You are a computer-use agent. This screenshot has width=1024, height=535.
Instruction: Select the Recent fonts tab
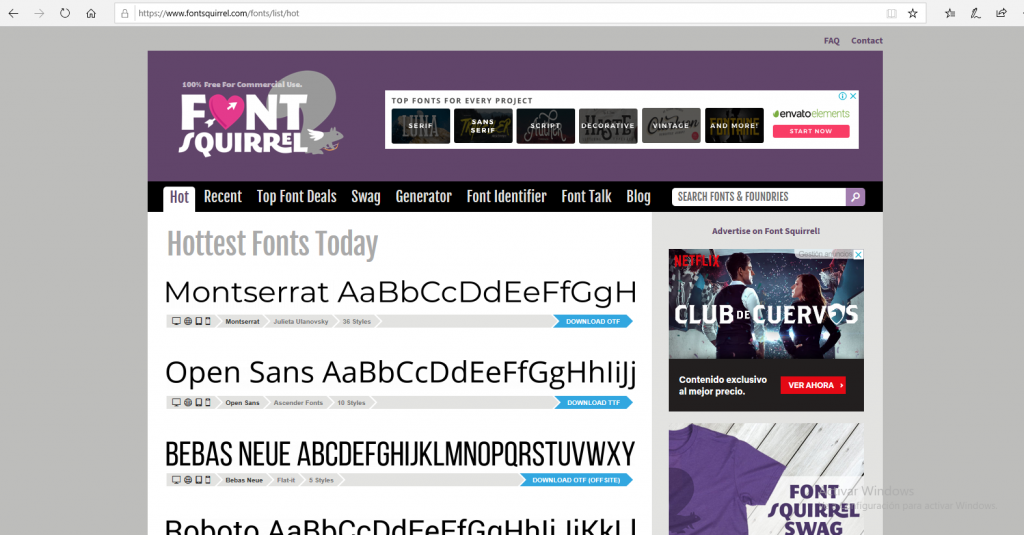(x=222, y=197)
